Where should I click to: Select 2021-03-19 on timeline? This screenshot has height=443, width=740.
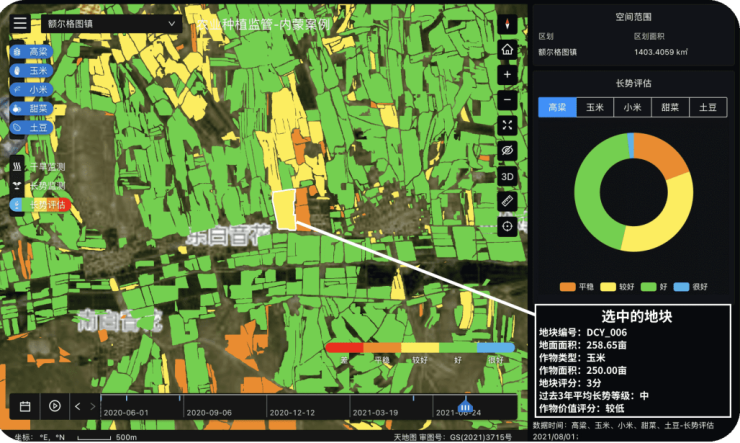click(375, 412)
